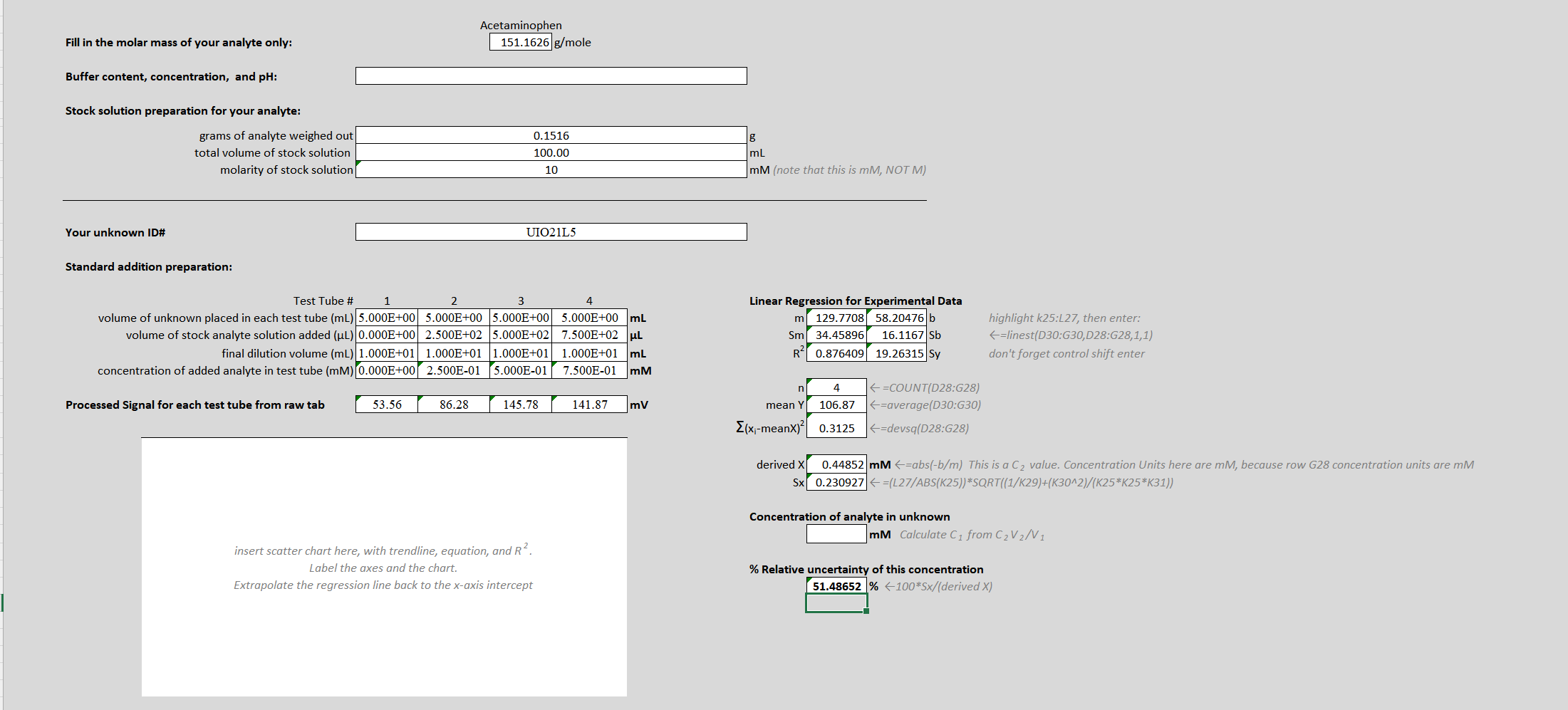Select the devsq cell showing 0.3125
This screenshot has width=1568, height=710.
click(836, 427)
